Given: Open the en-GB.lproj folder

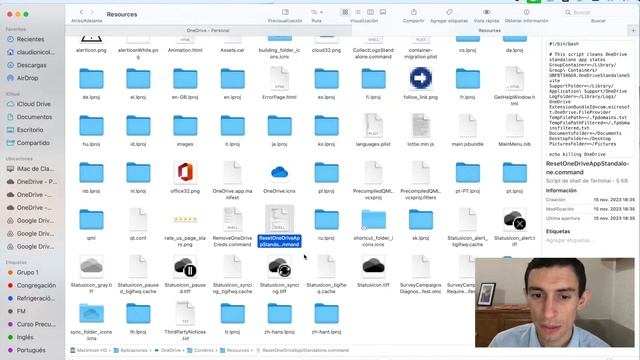Looking at the screenshot, I should click(185, 79).
